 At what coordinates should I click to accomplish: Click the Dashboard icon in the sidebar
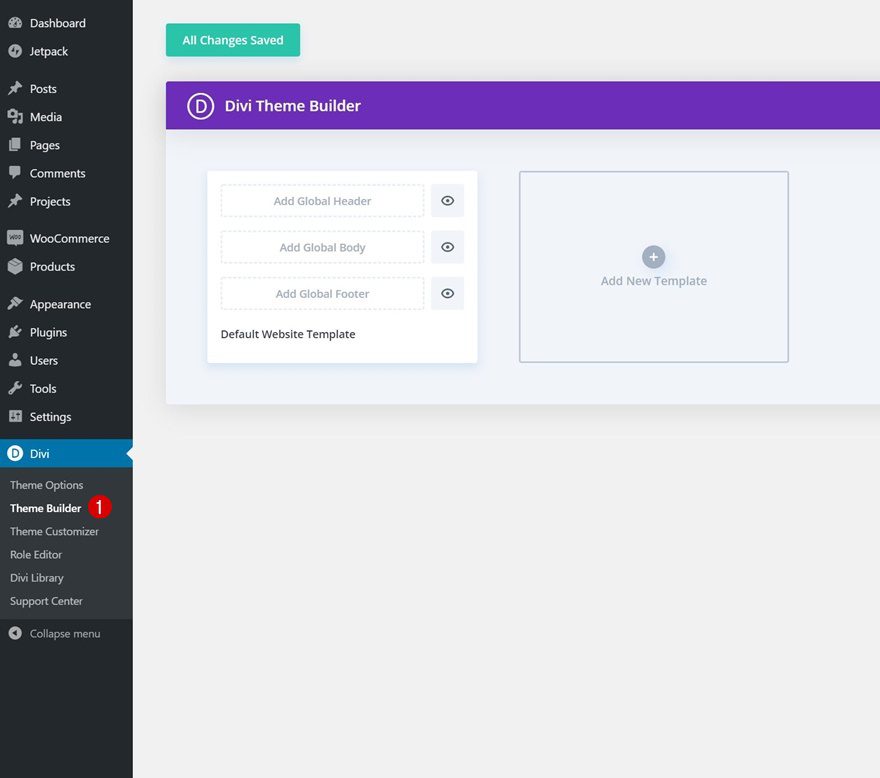pos(18,22)
